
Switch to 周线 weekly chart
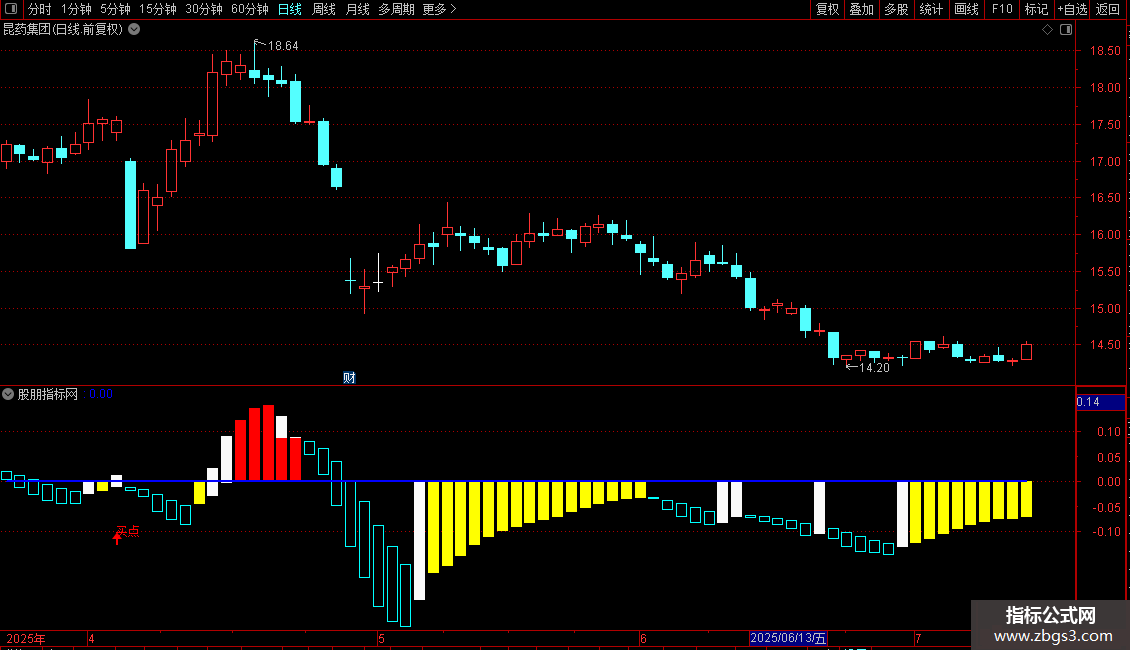tap(324, 9)
